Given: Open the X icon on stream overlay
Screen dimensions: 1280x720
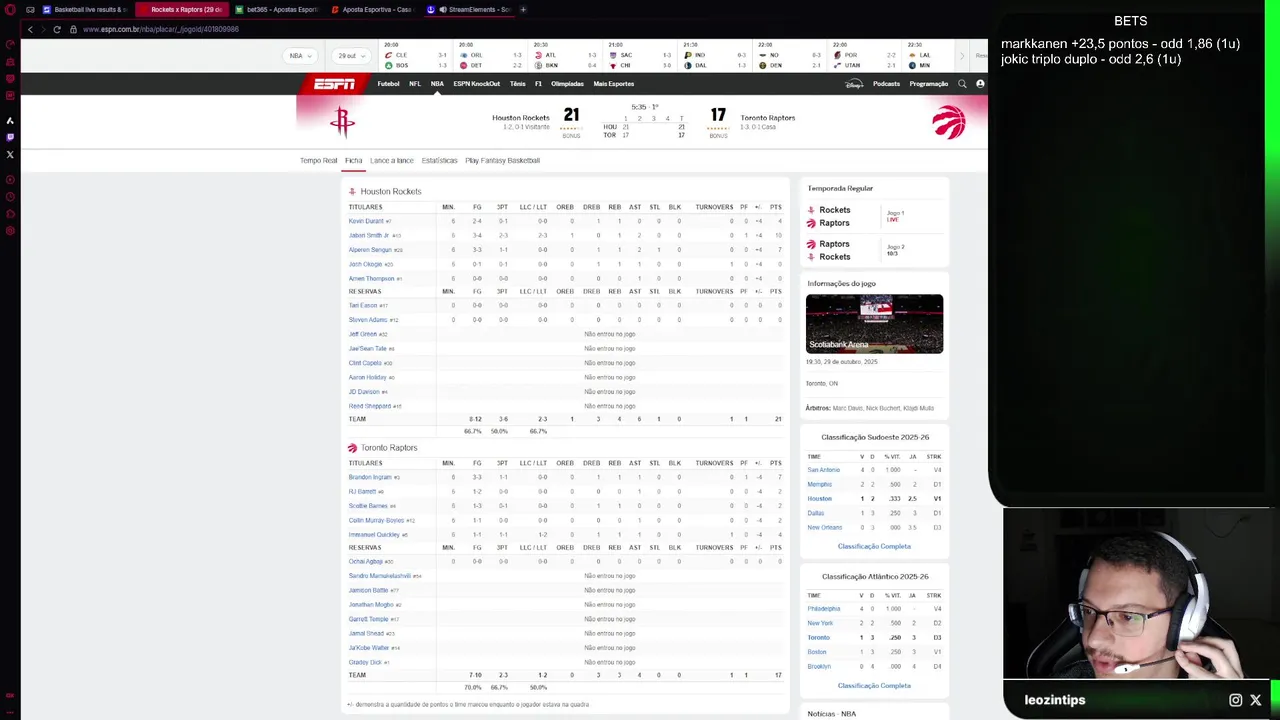Looking at the screenshot, I should tap(1256, 700).
